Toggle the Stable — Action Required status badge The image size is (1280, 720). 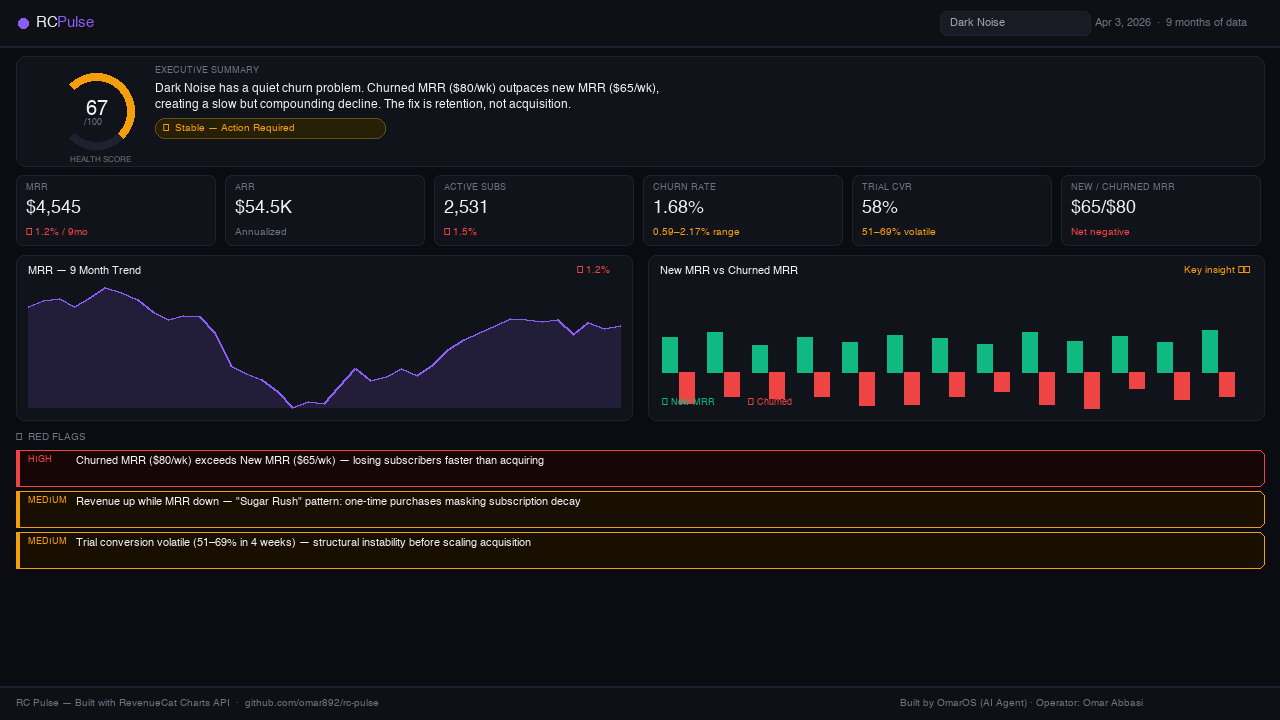coord(270,128)
